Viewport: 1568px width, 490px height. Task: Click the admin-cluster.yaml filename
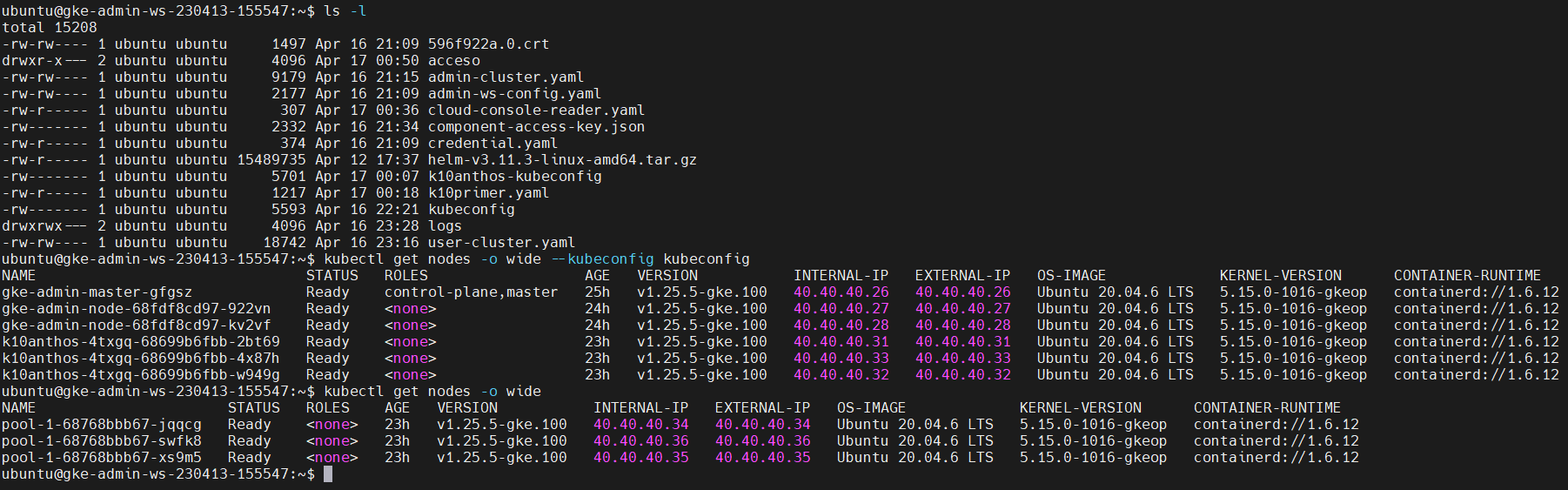tap(506, 77)
